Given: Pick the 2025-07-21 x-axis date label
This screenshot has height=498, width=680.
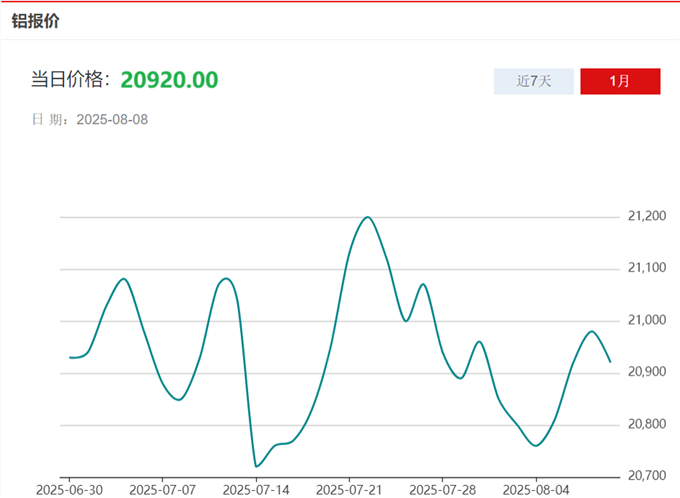Looking at the screenshot, I should coord(348,490).
